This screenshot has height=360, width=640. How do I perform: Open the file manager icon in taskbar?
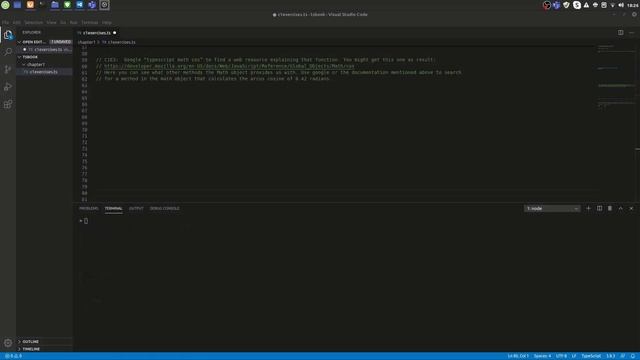55,5
